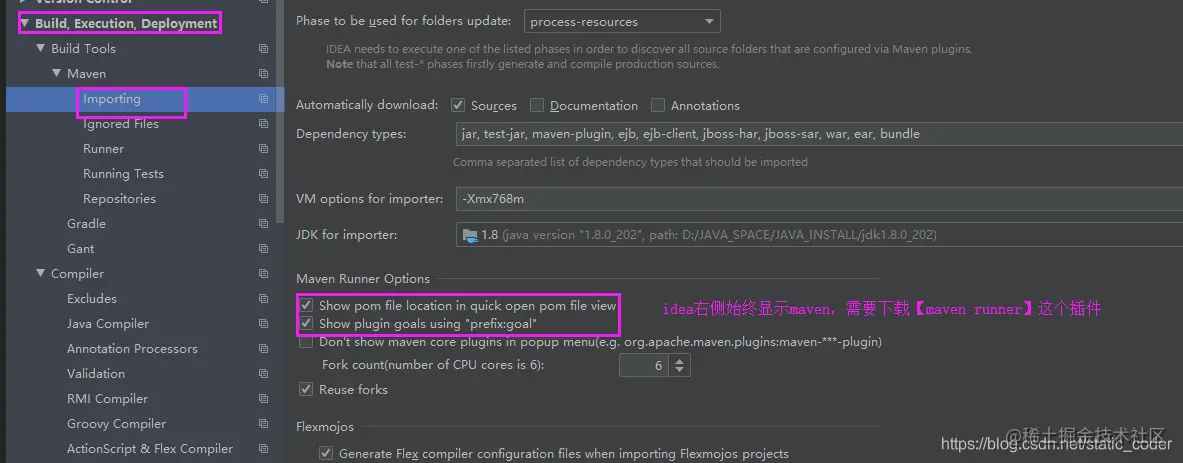Click project-level icon beside Gradle
The image size is (1183, 463).
[263, 224]
